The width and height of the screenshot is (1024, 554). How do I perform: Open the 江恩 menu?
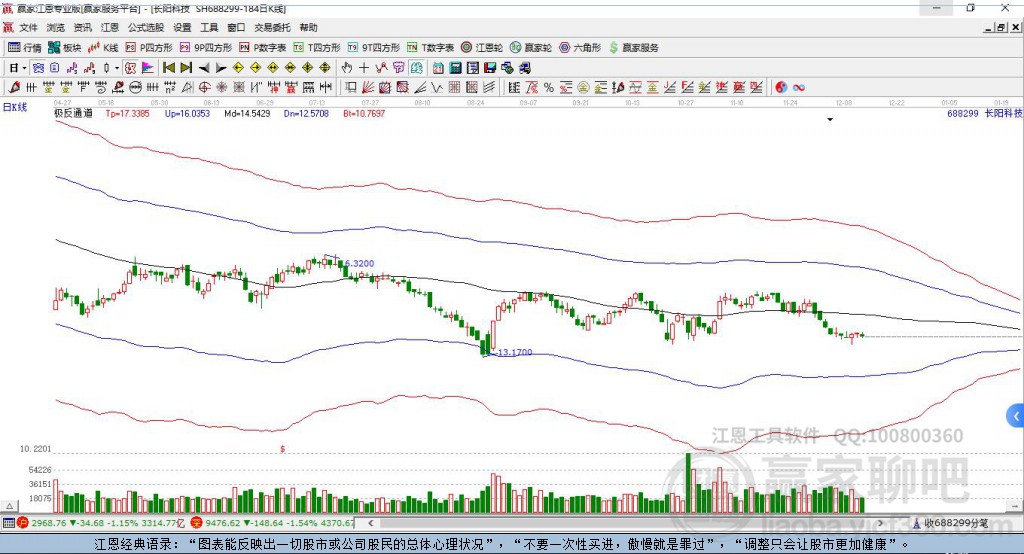(110, 27)
